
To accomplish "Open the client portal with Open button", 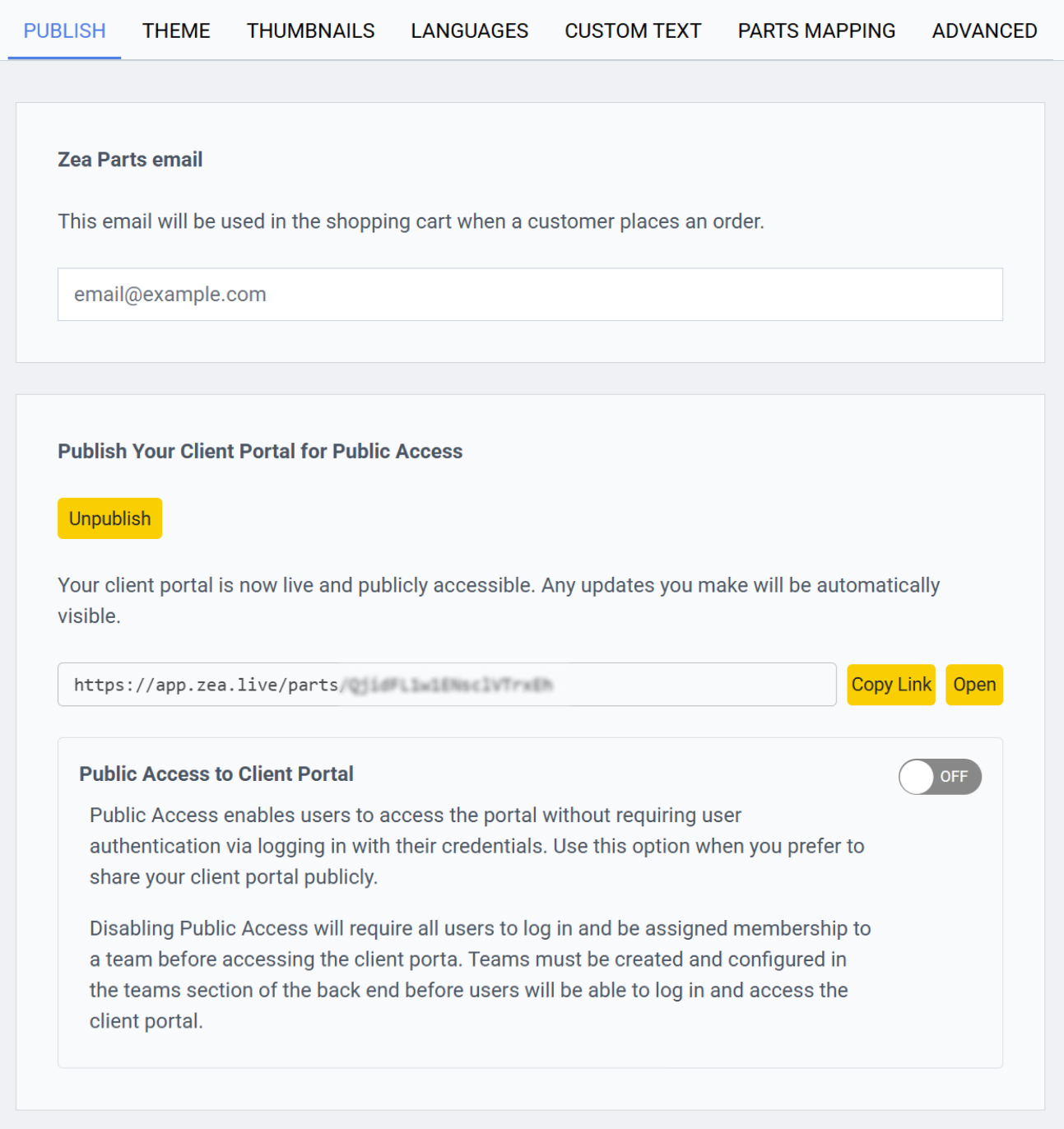I will point(974,685).
